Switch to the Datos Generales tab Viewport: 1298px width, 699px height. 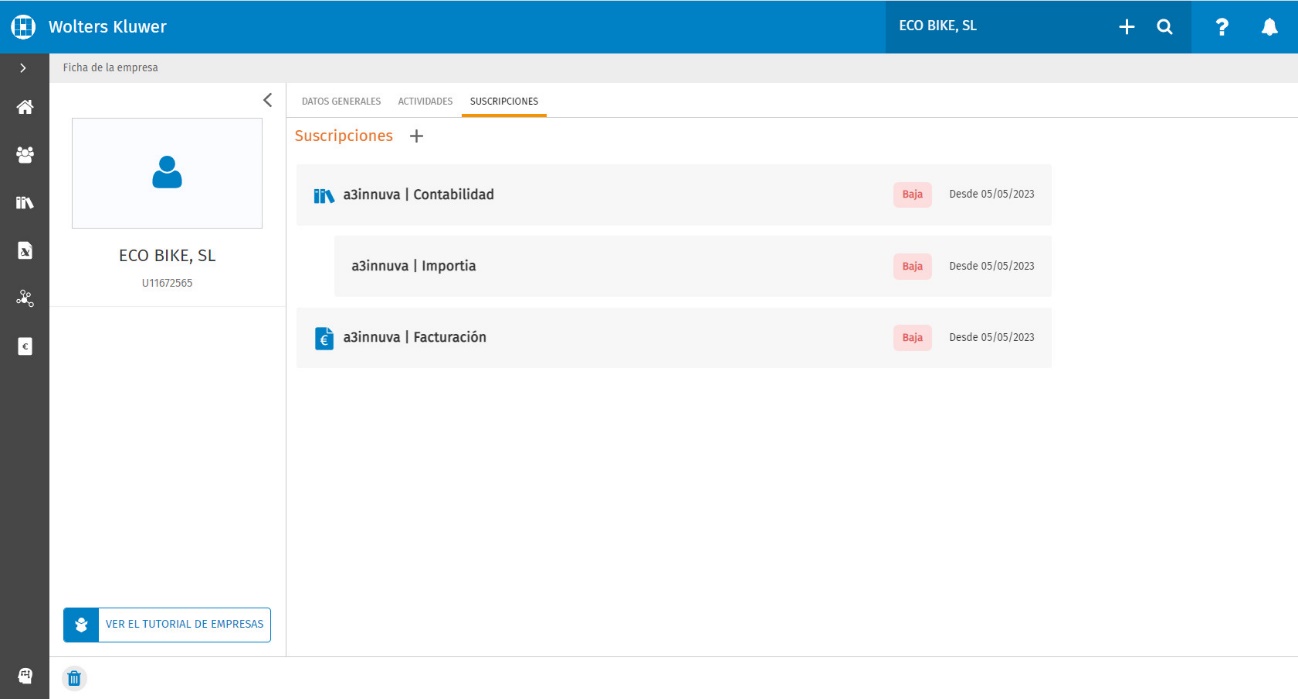click(341, 101)
